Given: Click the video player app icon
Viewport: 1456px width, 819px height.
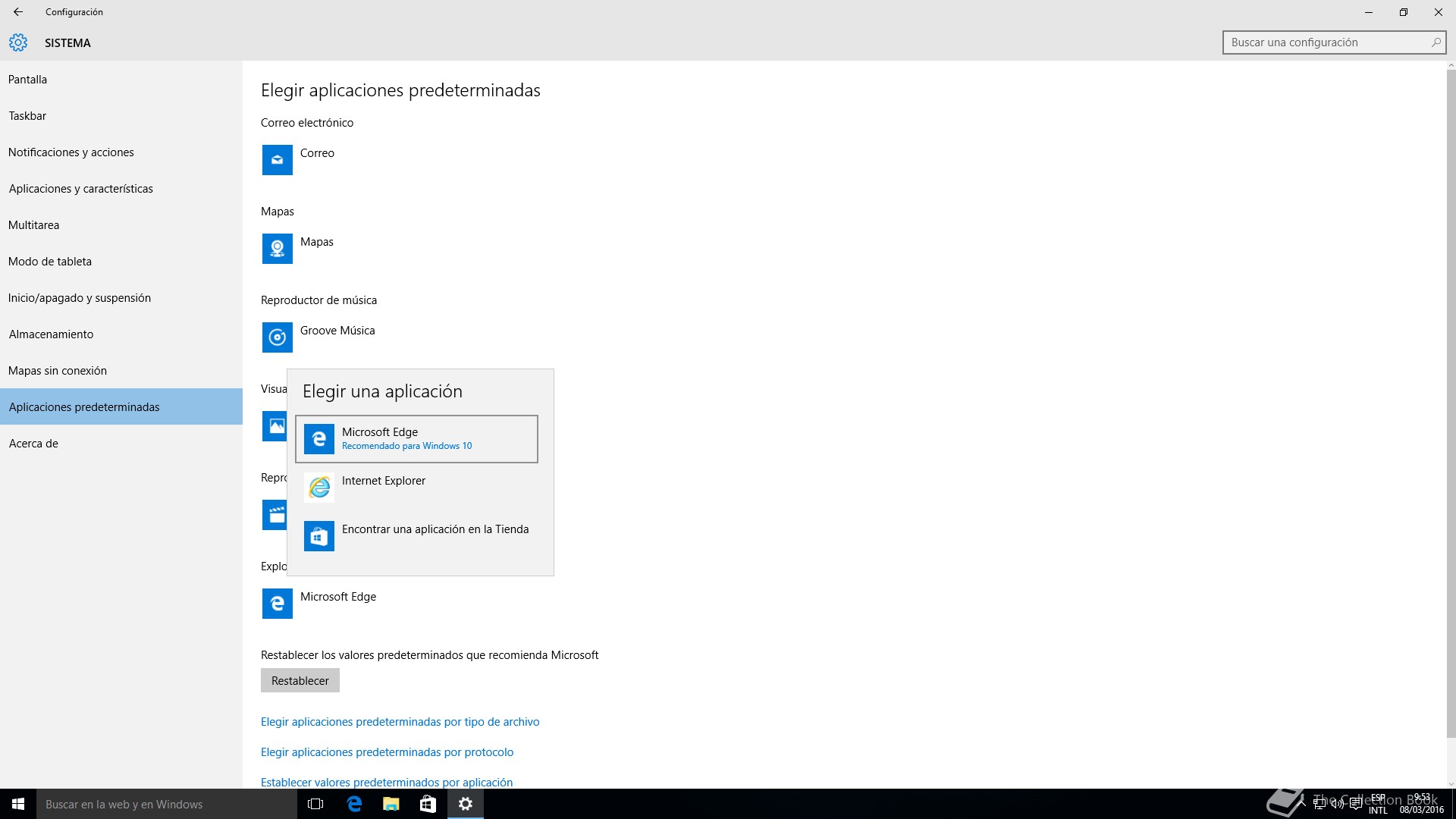Looking at the screenshot, I should pos(275,515).
